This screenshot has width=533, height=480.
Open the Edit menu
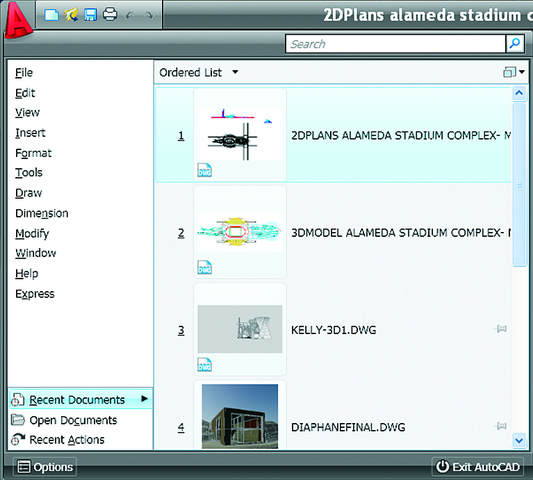coord(25,93)
